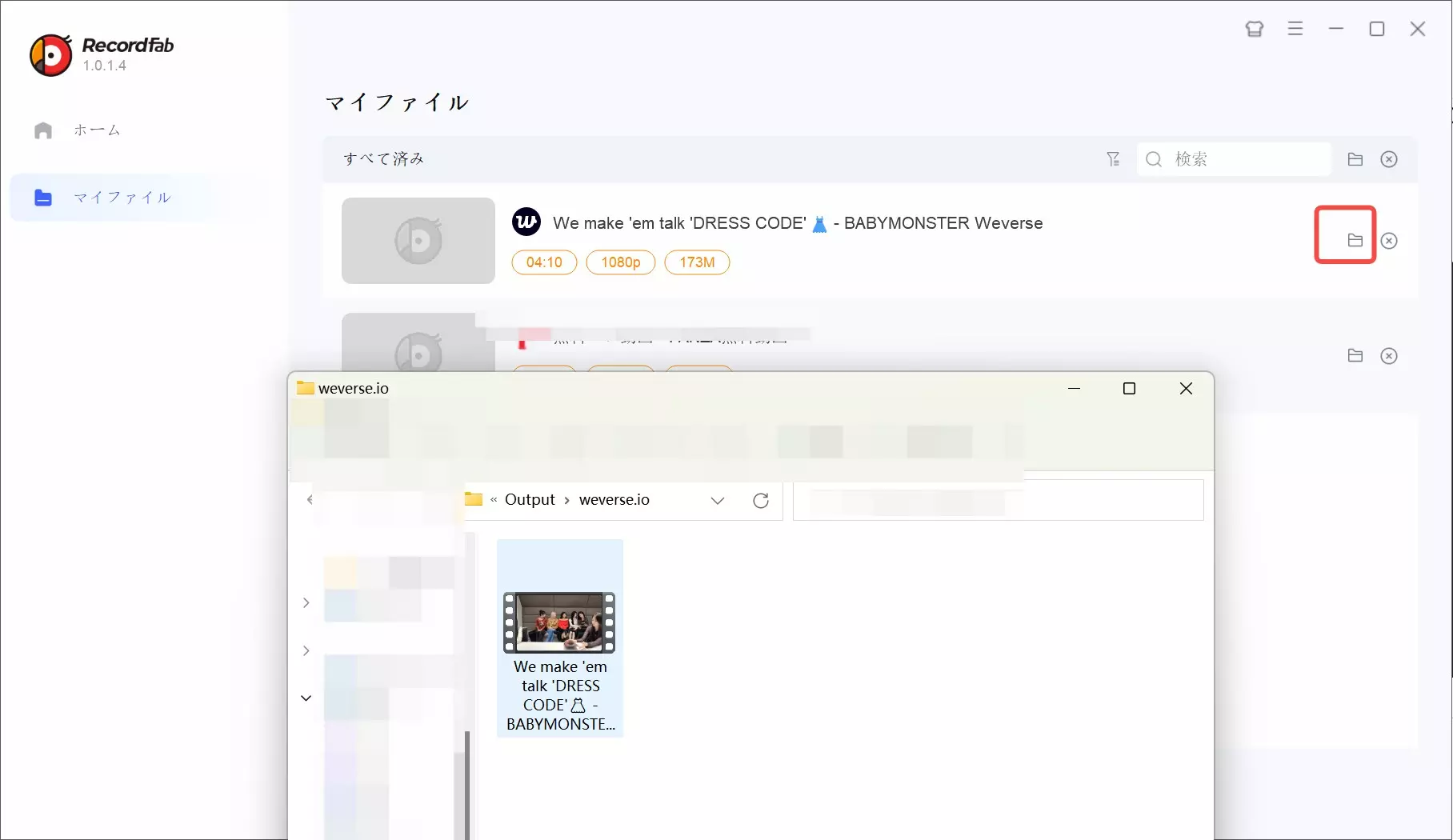Click weverse.io in the Explorer address path
This screenshot has width=1453, height=840.
614,500
